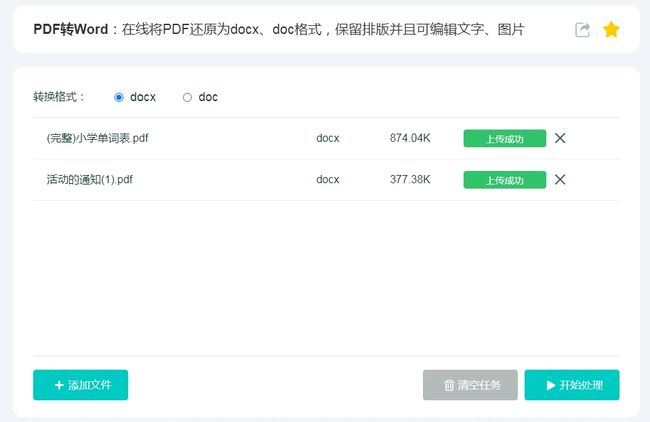
Task: Click 上传成功 status for 活动的通知(1).pdf
Action: pos(504,180)
